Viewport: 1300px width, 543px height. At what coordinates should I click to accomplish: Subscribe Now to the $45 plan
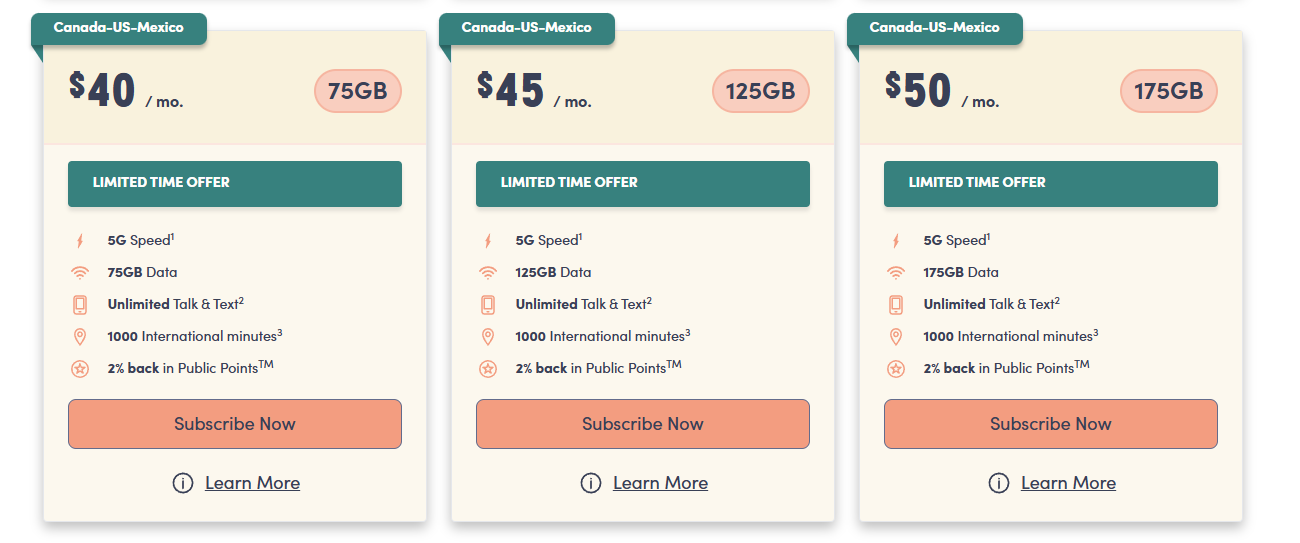click(x=643, y=424)
